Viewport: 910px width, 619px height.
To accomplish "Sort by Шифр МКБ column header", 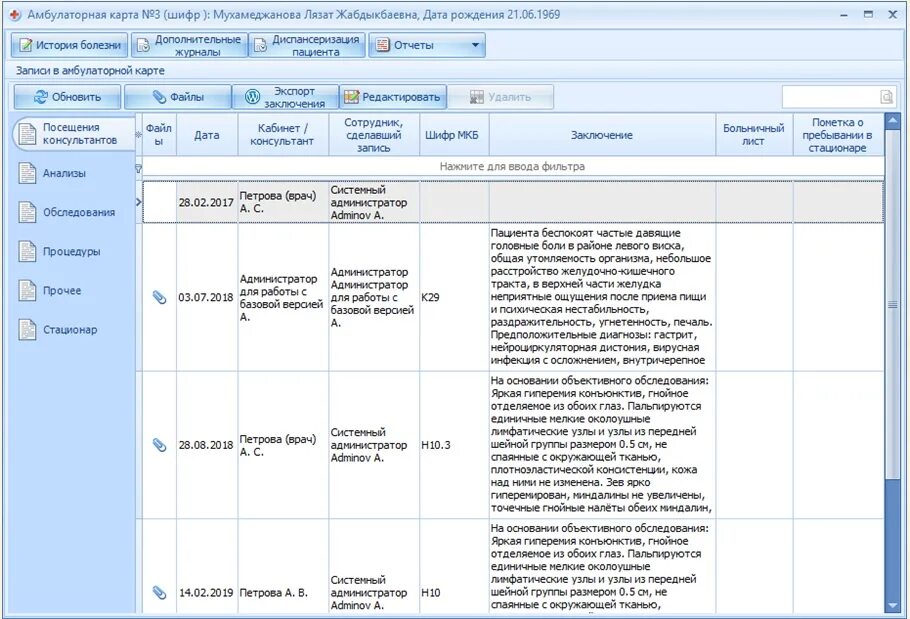I will coord(454,135).
